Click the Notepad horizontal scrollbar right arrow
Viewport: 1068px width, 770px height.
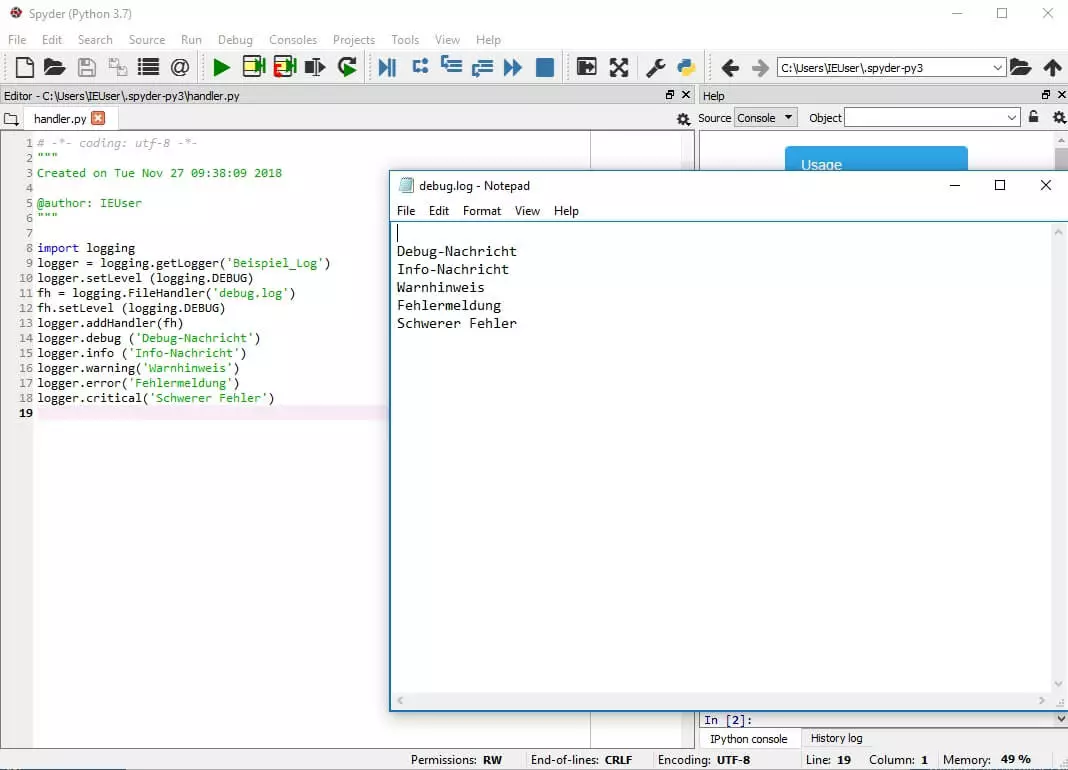[x=1042, y=701]
